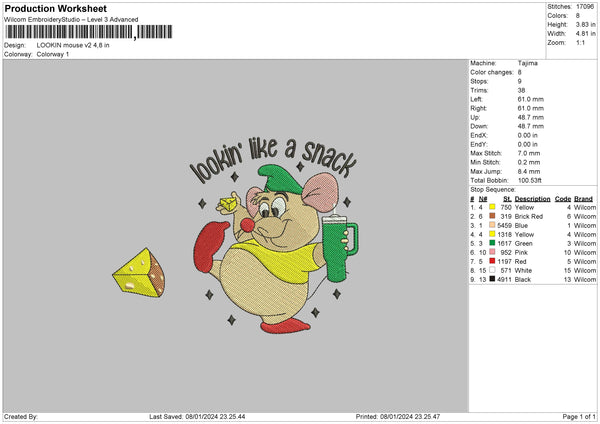Click the Min Stitch value "0.2 mm"
The width and height of the screenshot is (600, 424).
click(529, 162)
